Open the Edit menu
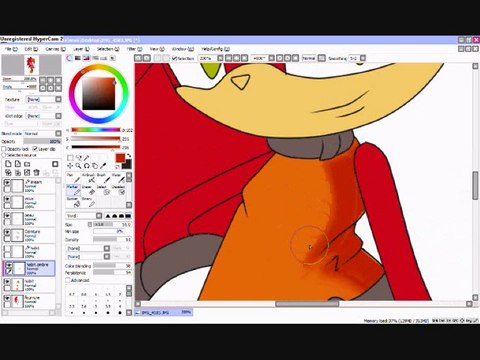Viewport: 480px width, 360px height. click(31, 49)
